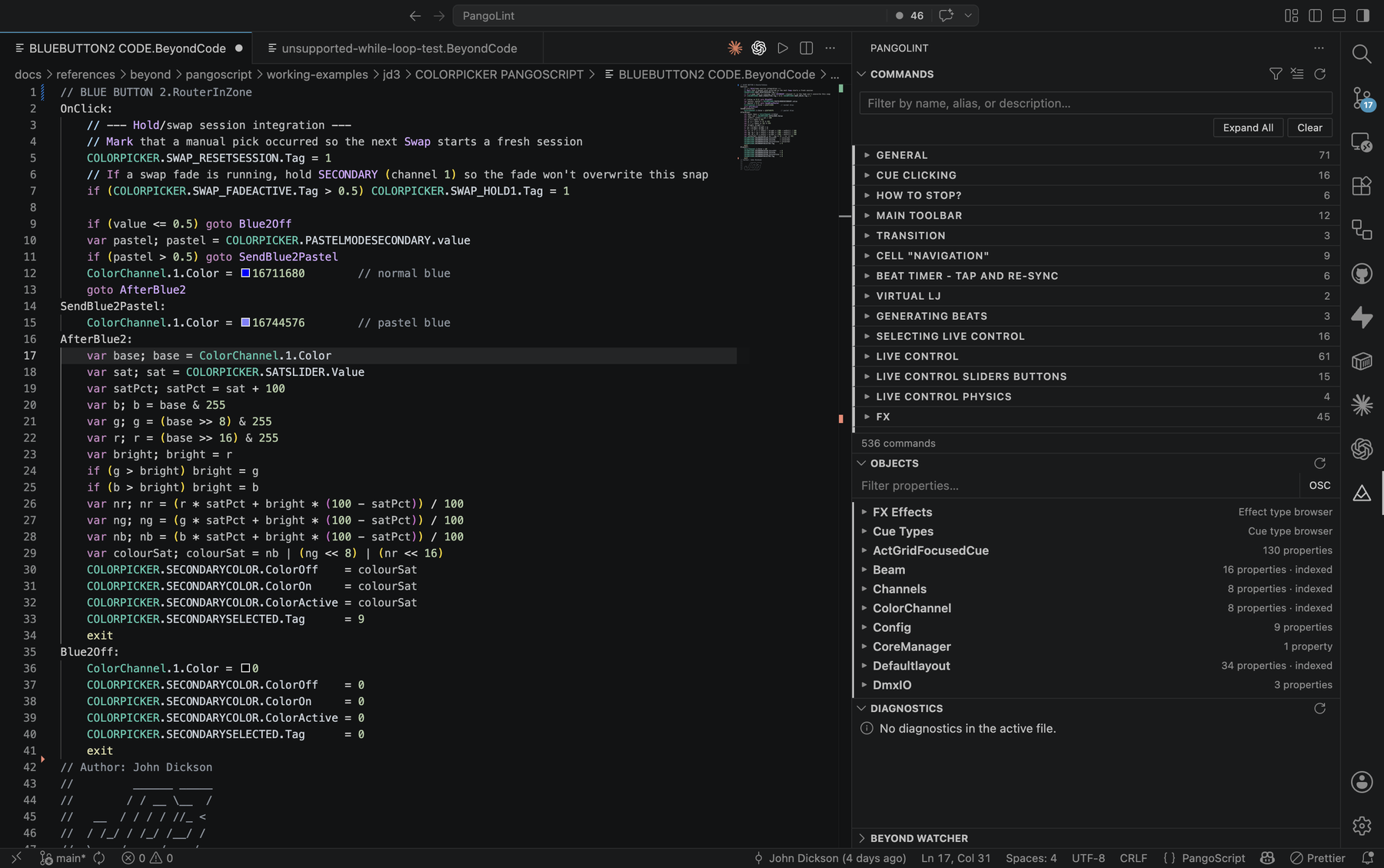Open the Search view in the activity bar
Viewport: 1384px width, 868px height.
[x=1362, y=54]
